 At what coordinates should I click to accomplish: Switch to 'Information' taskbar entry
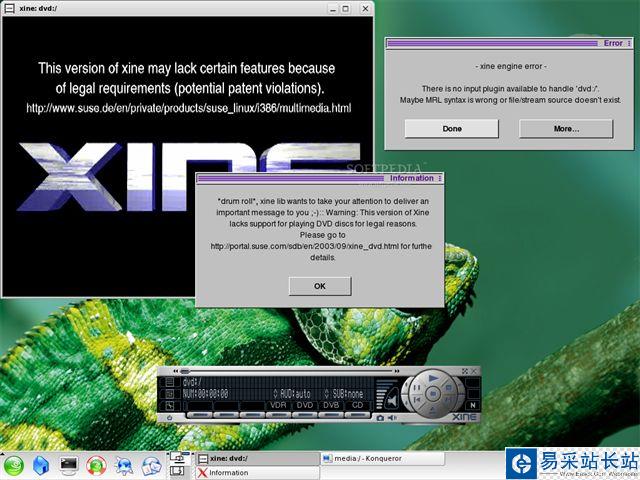pos(258,473)
